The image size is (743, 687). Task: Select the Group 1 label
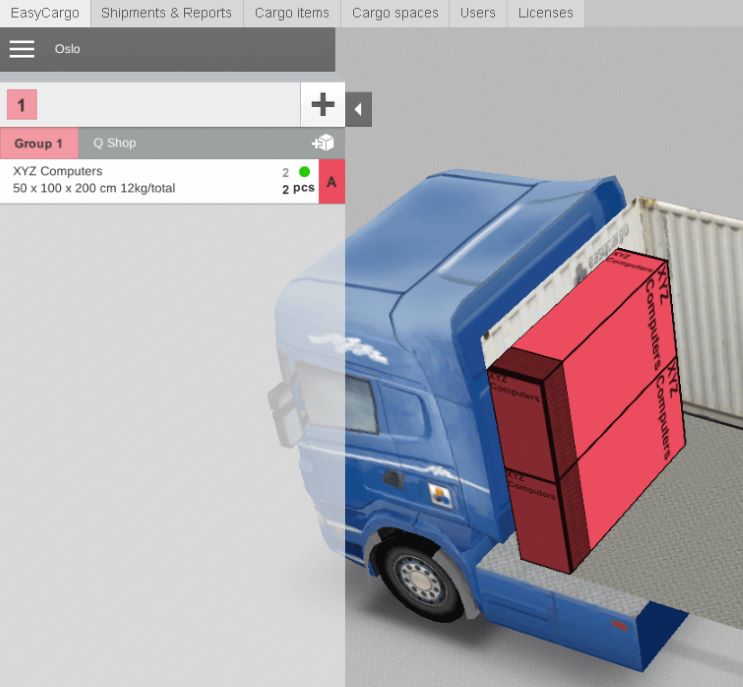38,143
